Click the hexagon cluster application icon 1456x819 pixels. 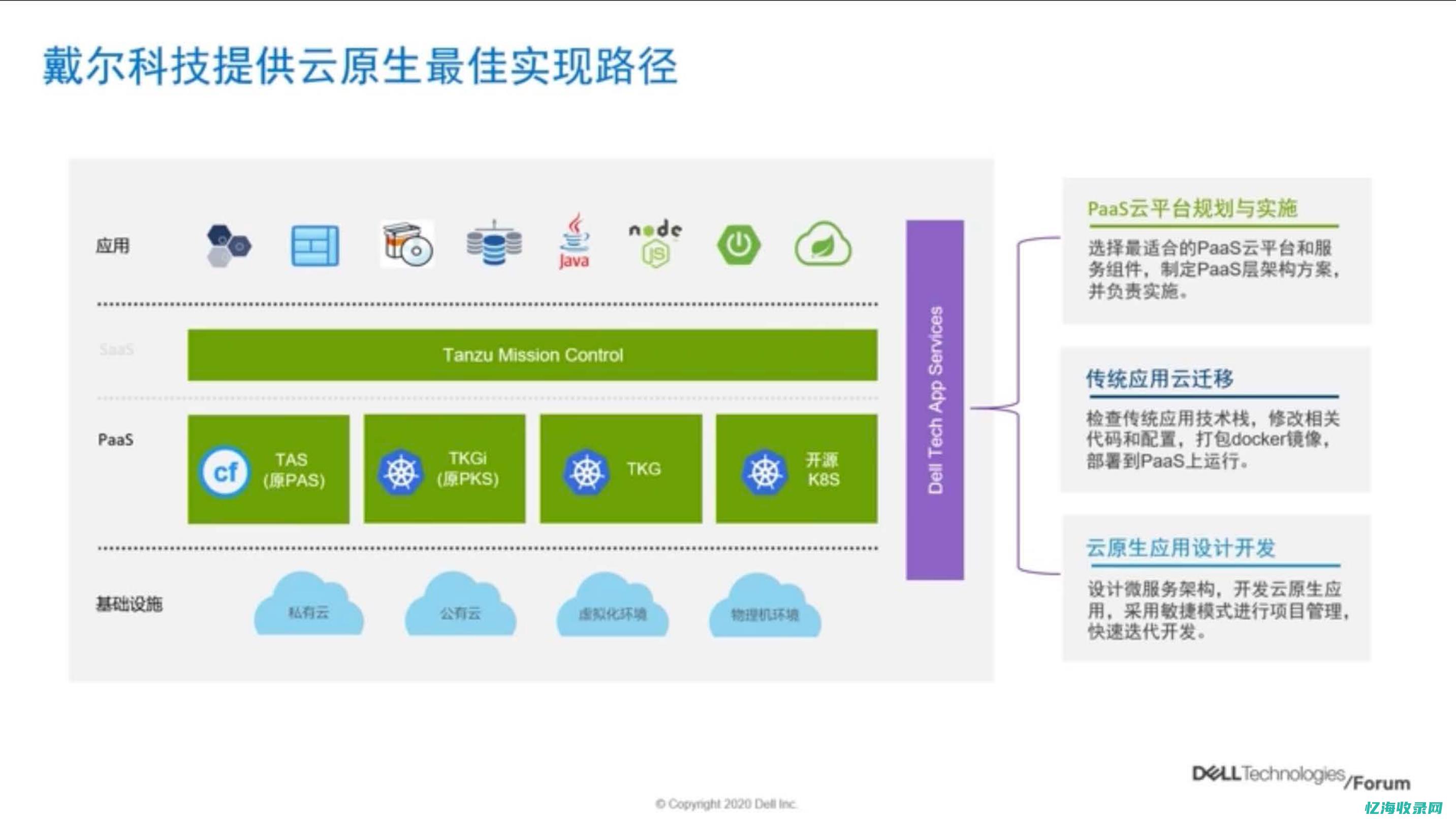[229, 245]
